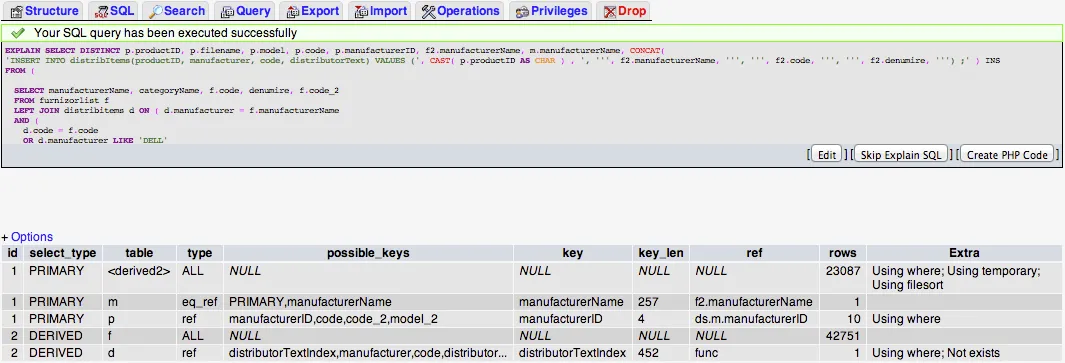Click the type column header
The image size is (1065, 363).
click(200, 253)
